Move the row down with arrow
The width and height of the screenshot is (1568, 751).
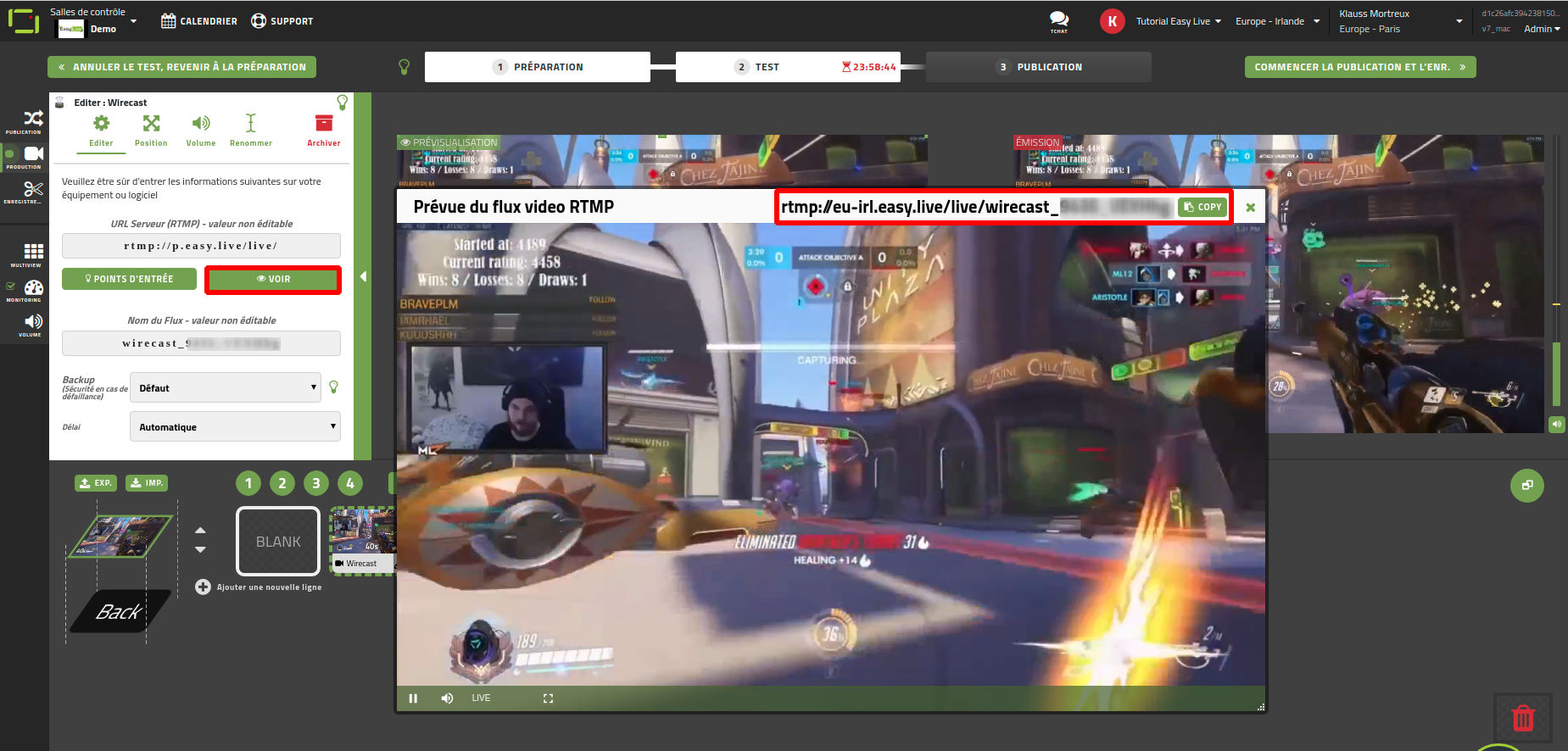pos(200,550)
